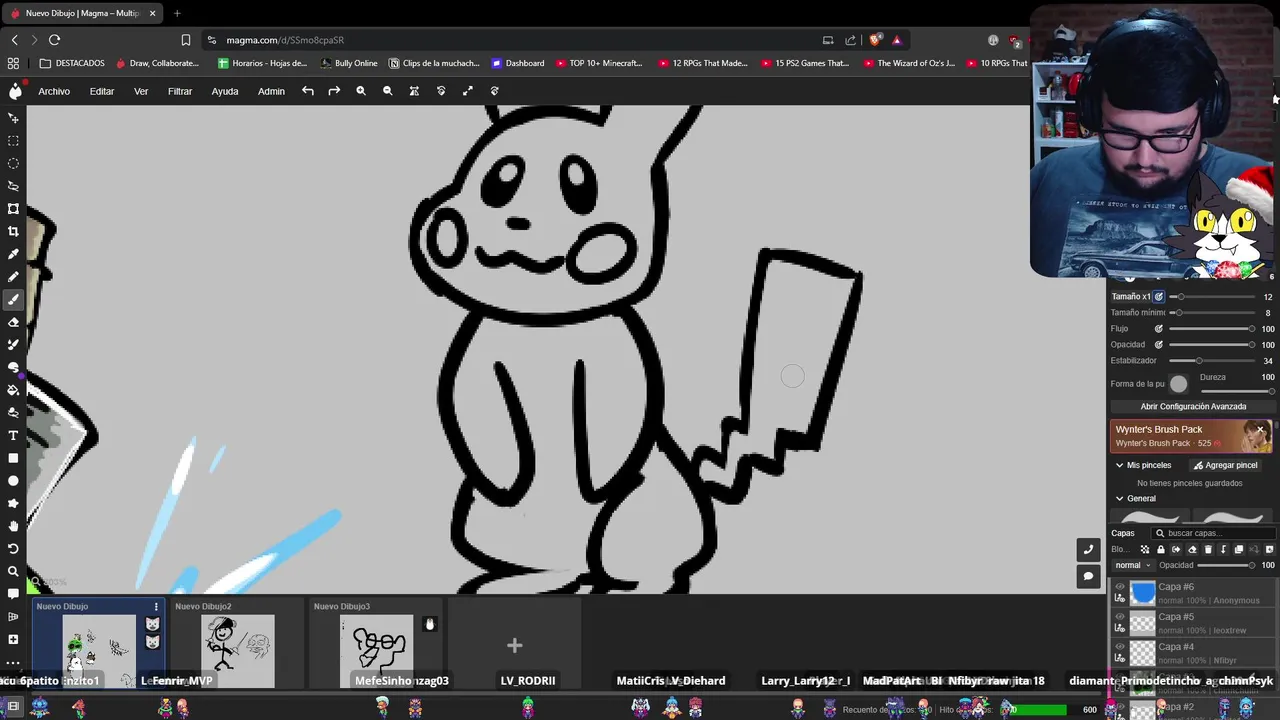1280x720 pixels.
Task: Open the Nuevo Dibujo2 thumbnail
Action: tap(237, 651)
